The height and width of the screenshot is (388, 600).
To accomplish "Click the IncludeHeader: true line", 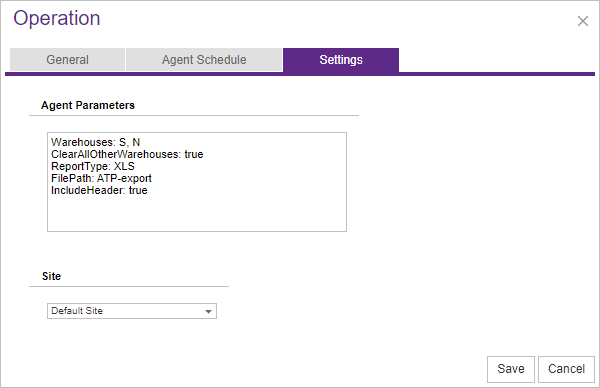I will [x=99, y=190].
